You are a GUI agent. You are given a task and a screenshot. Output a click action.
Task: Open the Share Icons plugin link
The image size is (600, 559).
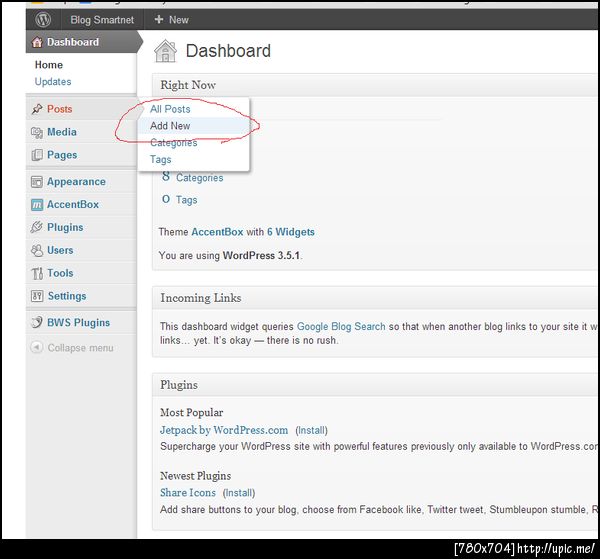click(x=188, y=492)
